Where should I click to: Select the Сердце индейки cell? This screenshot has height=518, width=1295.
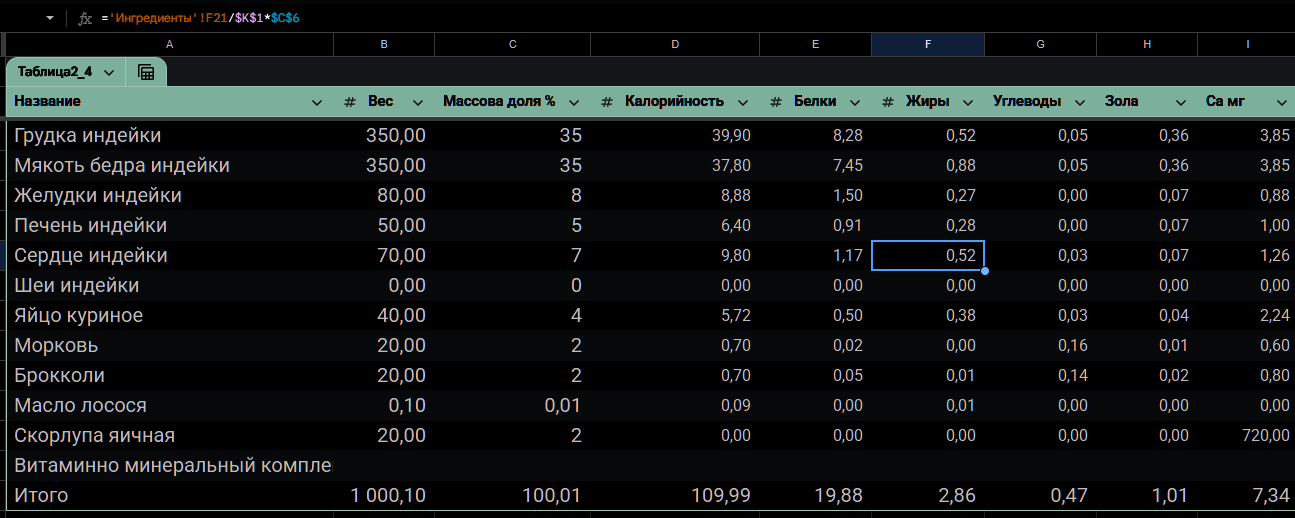[x=169, y=255]
